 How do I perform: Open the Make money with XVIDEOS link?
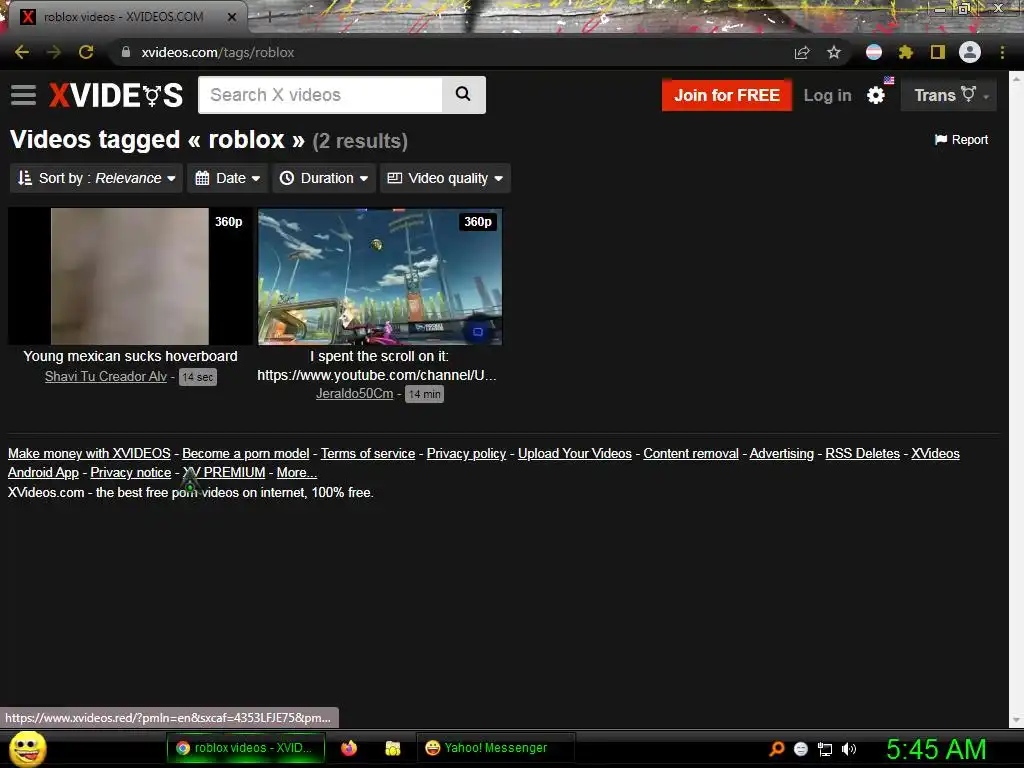coord(89,453)
